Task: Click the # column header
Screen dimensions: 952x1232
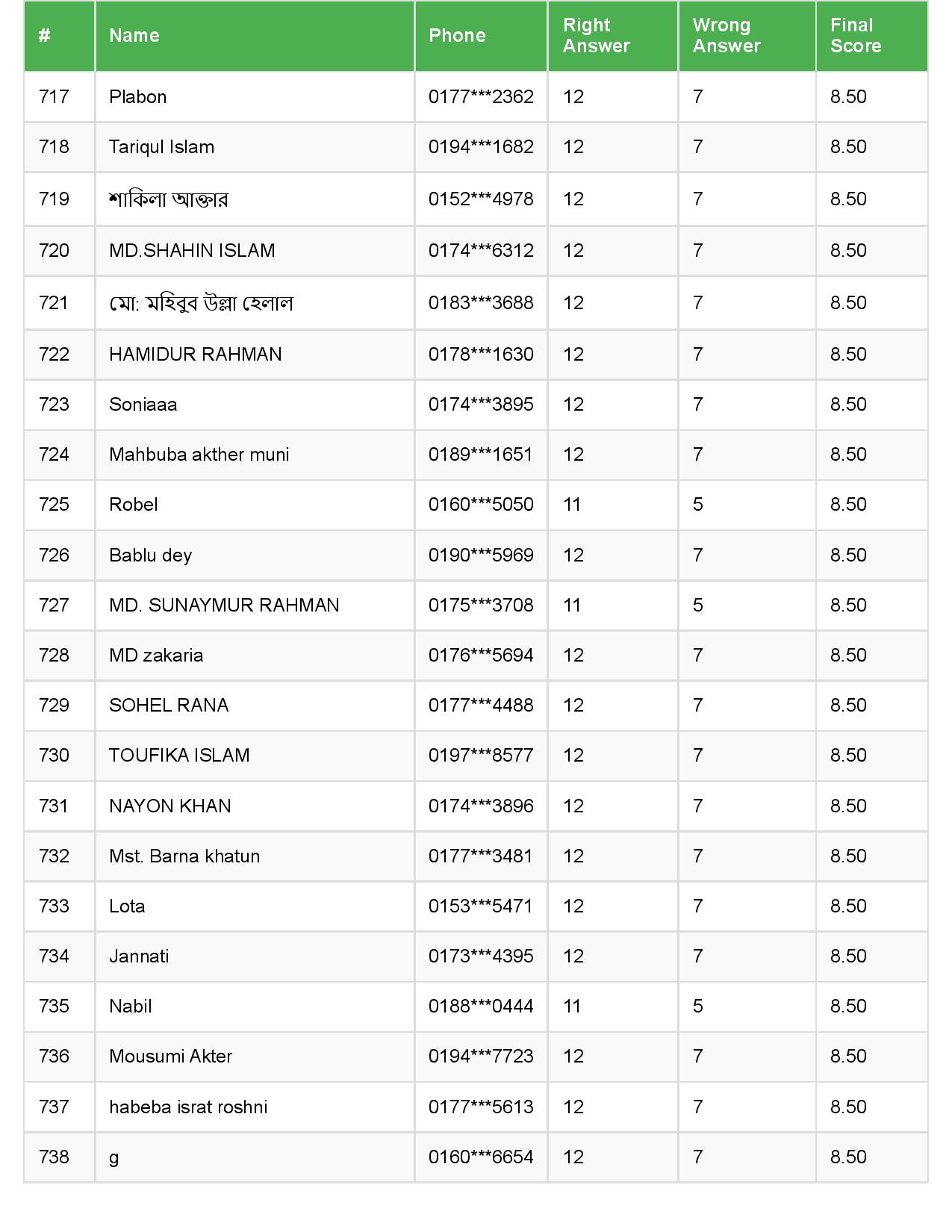Action: pos(45,36)
